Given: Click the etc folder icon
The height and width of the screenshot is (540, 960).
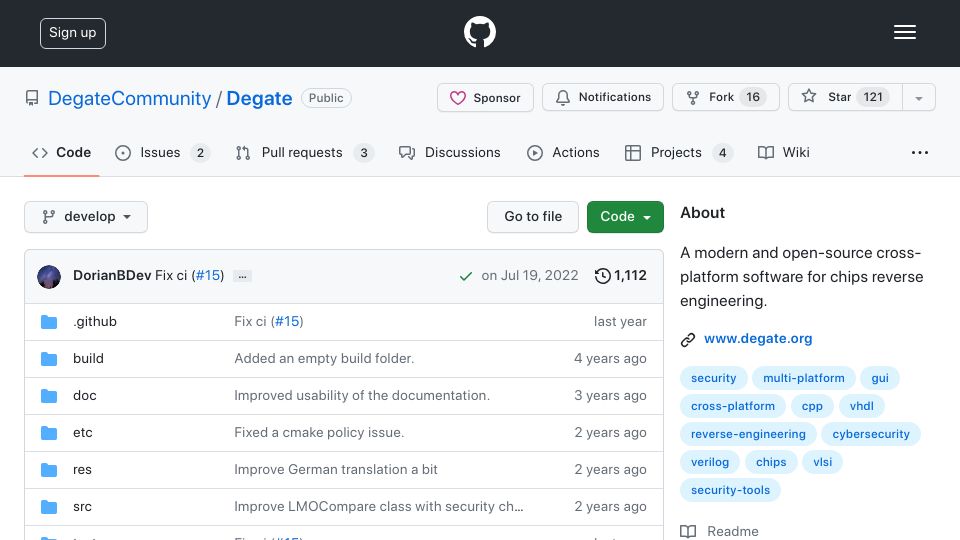Looking at the screenshot, I should 49,433.
